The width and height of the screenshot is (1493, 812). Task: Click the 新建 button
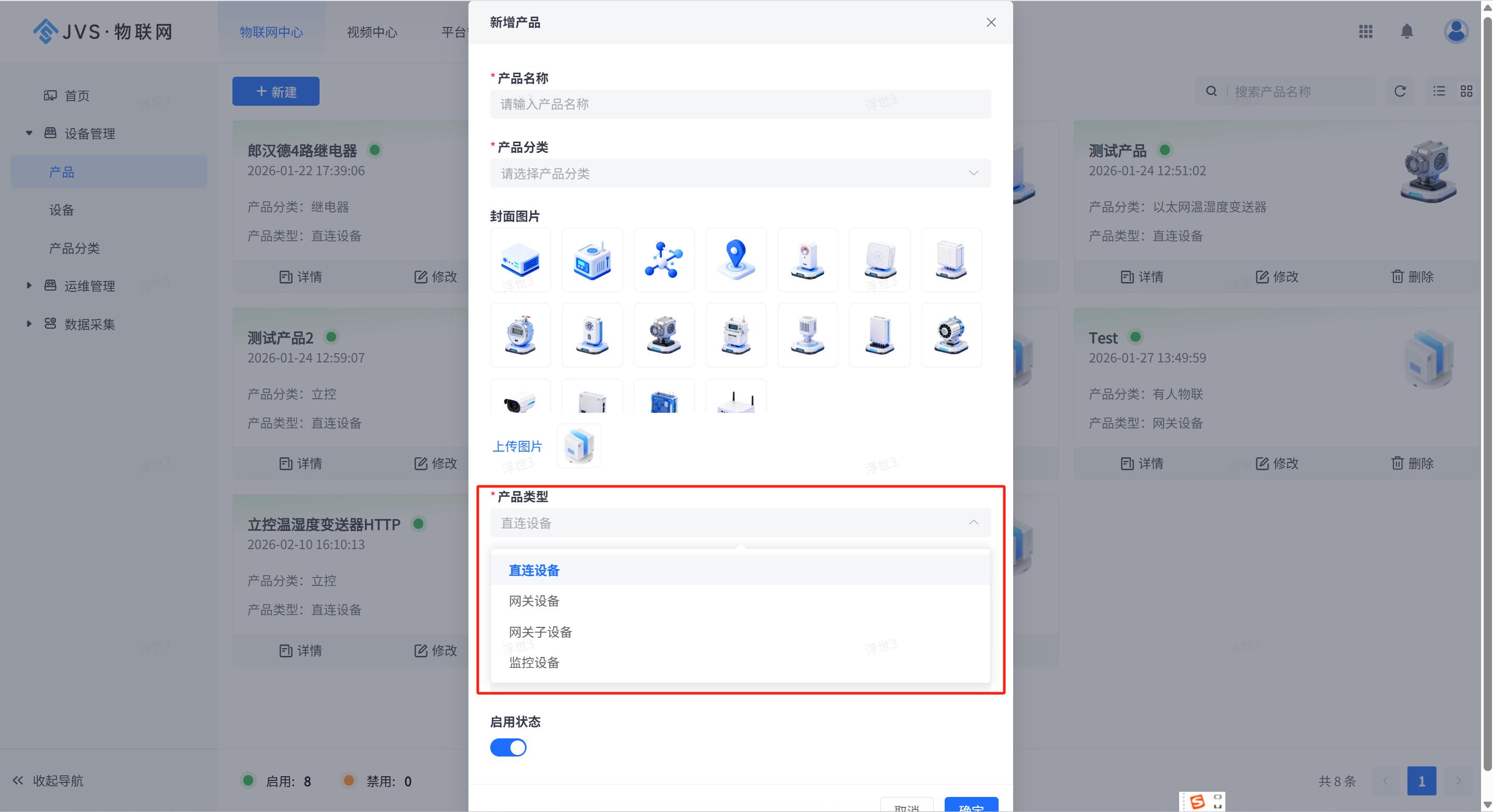[276, 91]
